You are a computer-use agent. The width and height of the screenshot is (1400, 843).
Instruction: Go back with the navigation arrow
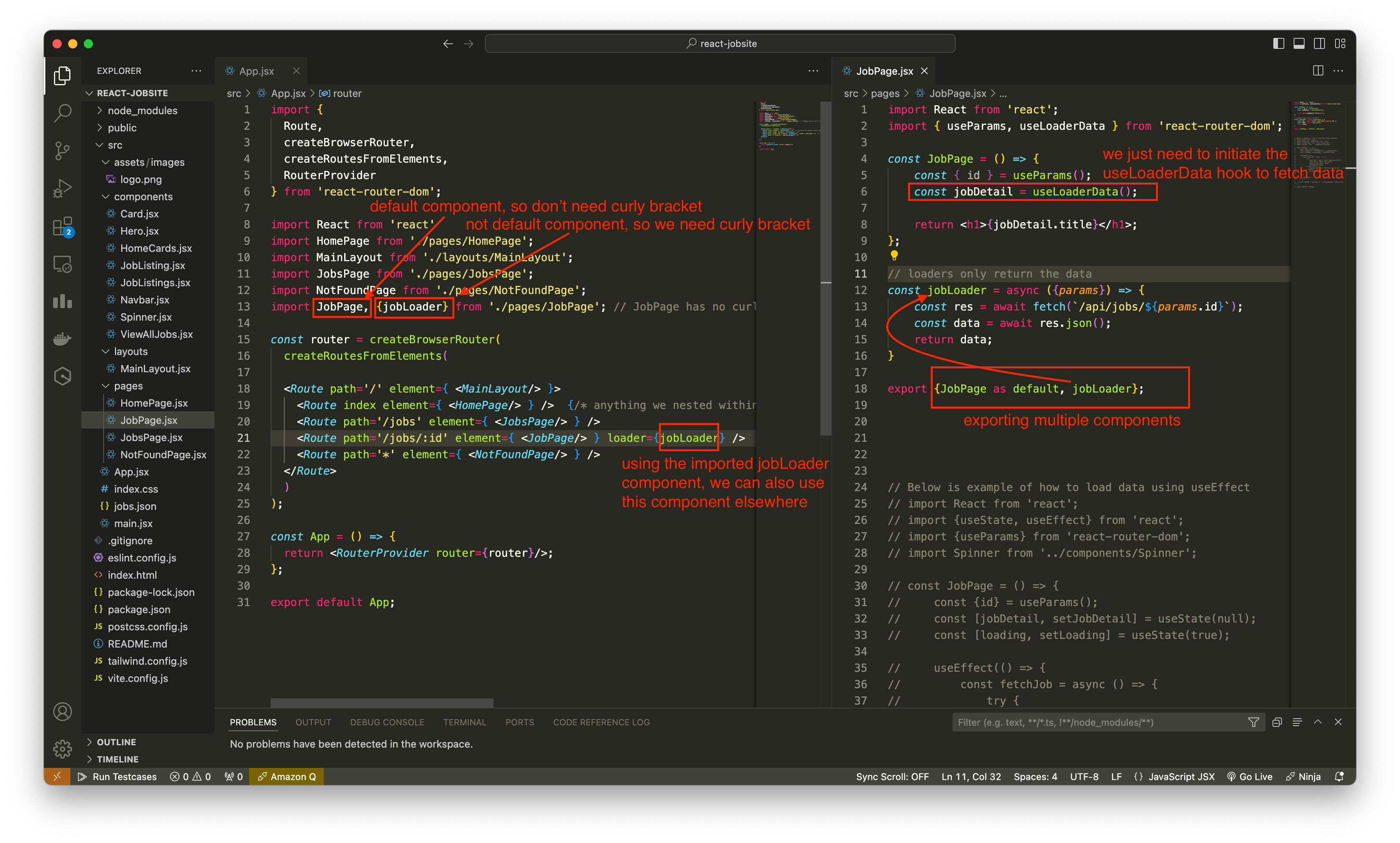(448, 44)
